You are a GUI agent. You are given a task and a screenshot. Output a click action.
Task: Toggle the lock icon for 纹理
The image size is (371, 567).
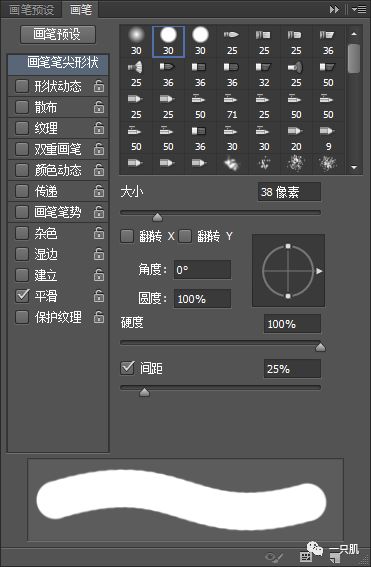pos(99,128)
